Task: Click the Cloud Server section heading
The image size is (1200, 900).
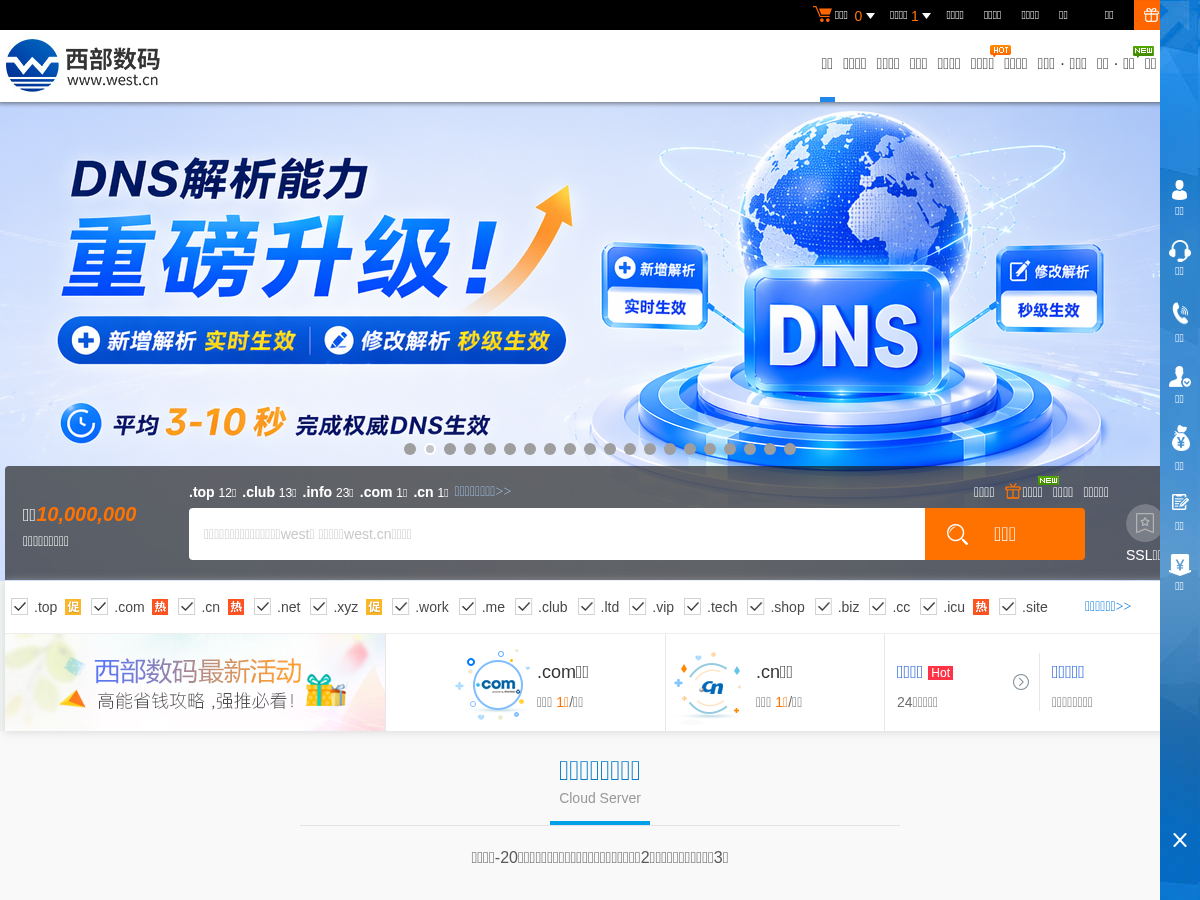Action: click(x=600, y=798)
